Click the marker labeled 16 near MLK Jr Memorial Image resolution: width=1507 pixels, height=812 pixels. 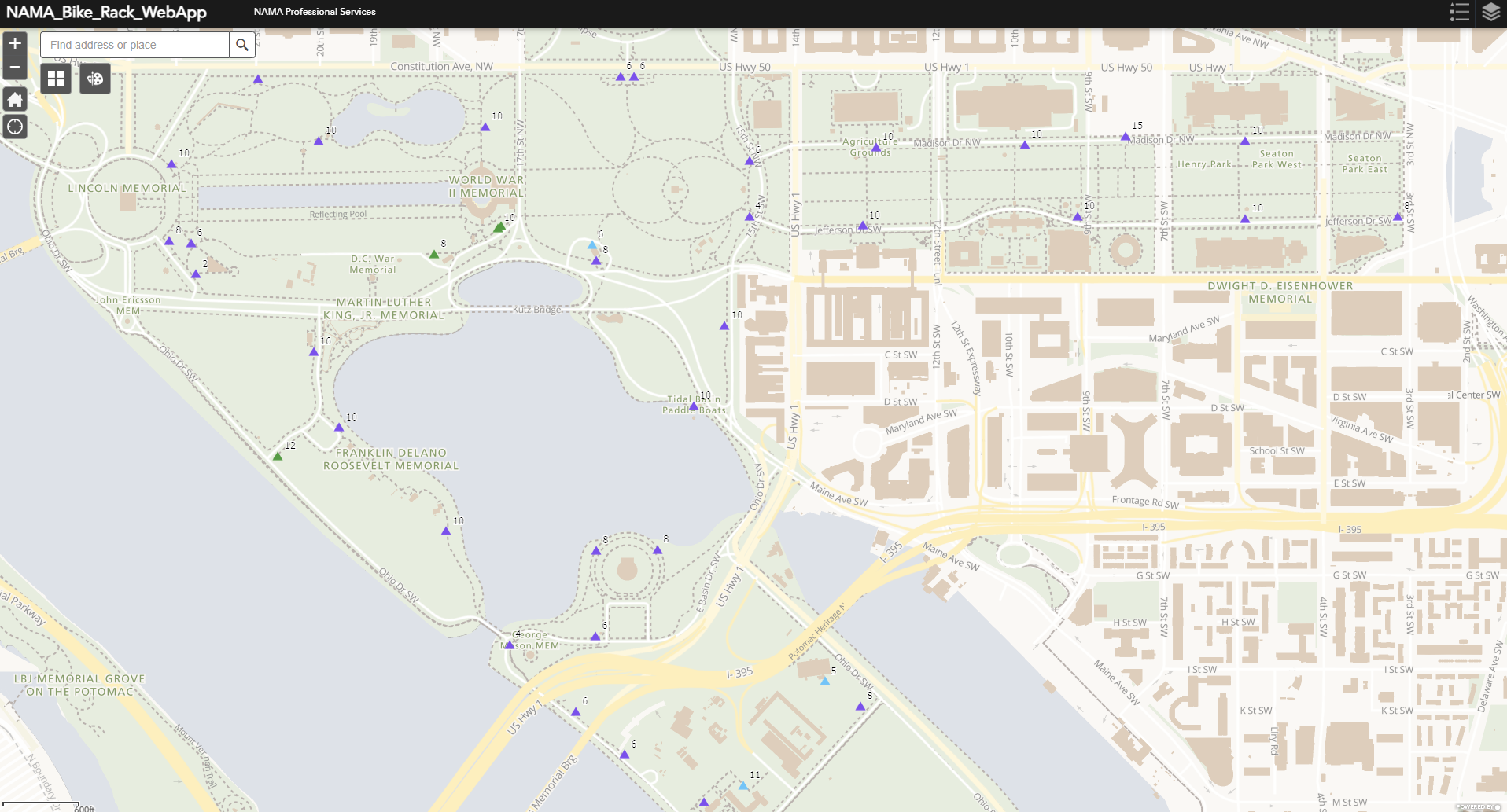click(313, 351)
